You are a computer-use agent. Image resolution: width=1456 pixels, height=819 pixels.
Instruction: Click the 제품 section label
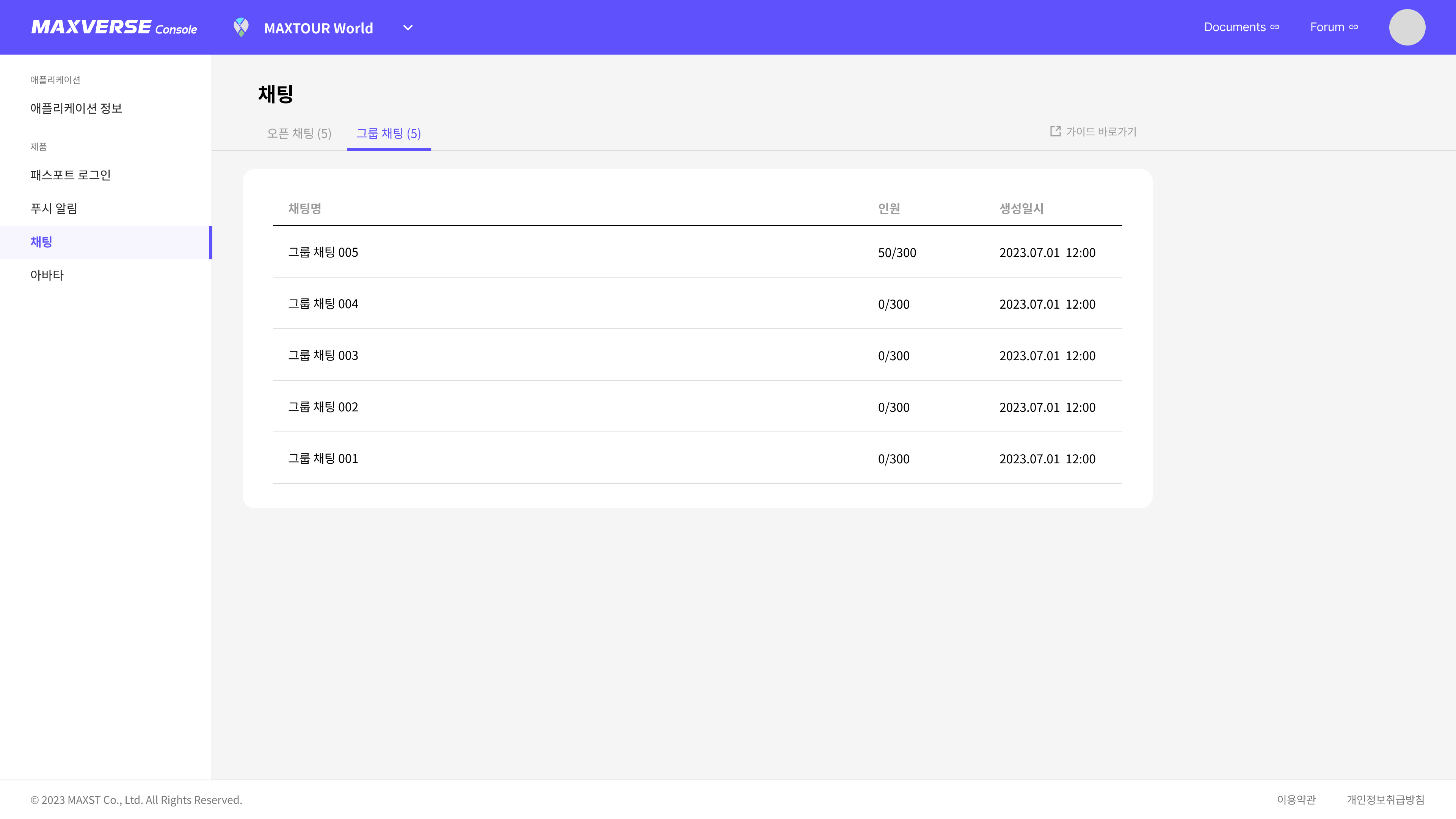tap(38, 146)
